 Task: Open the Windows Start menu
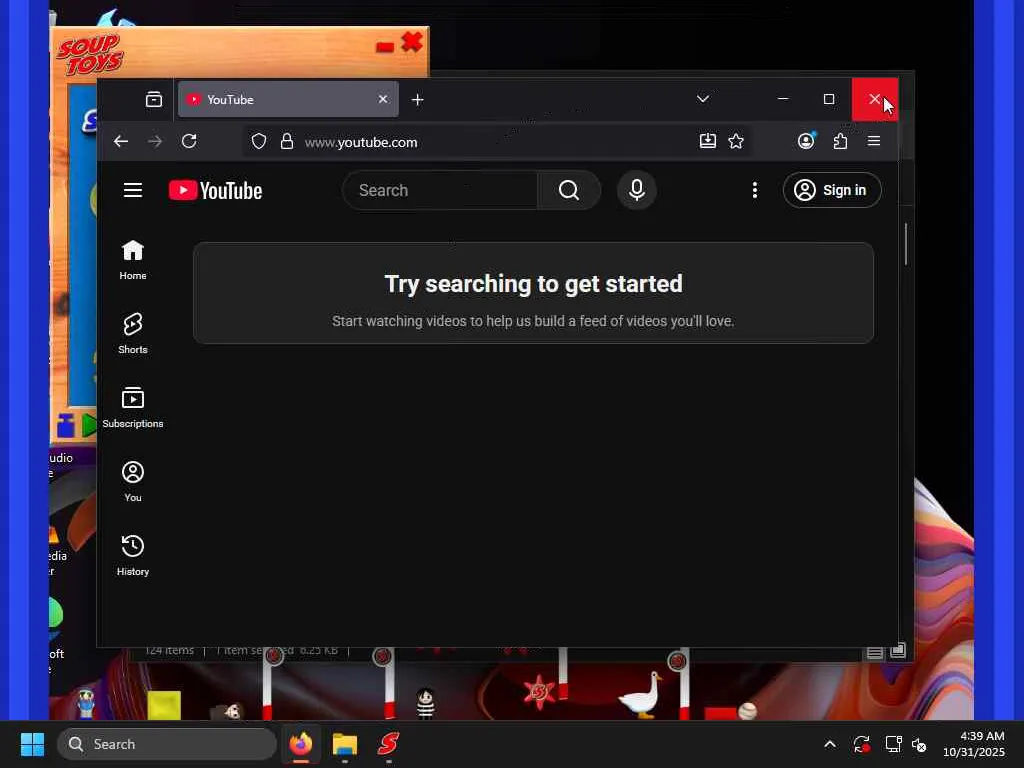tap(32, 744)
